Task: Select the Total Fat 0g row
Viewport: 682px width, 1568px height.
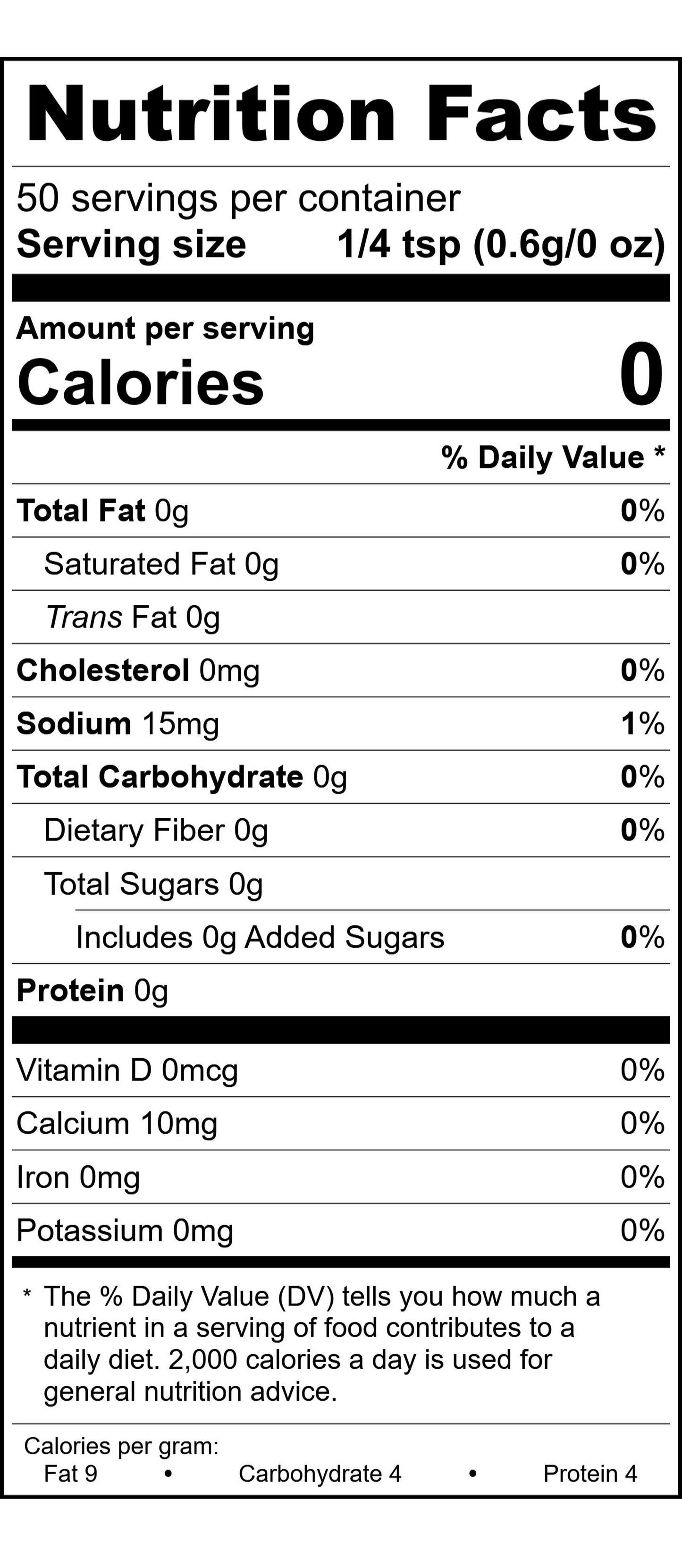Action: coord(103,511)
